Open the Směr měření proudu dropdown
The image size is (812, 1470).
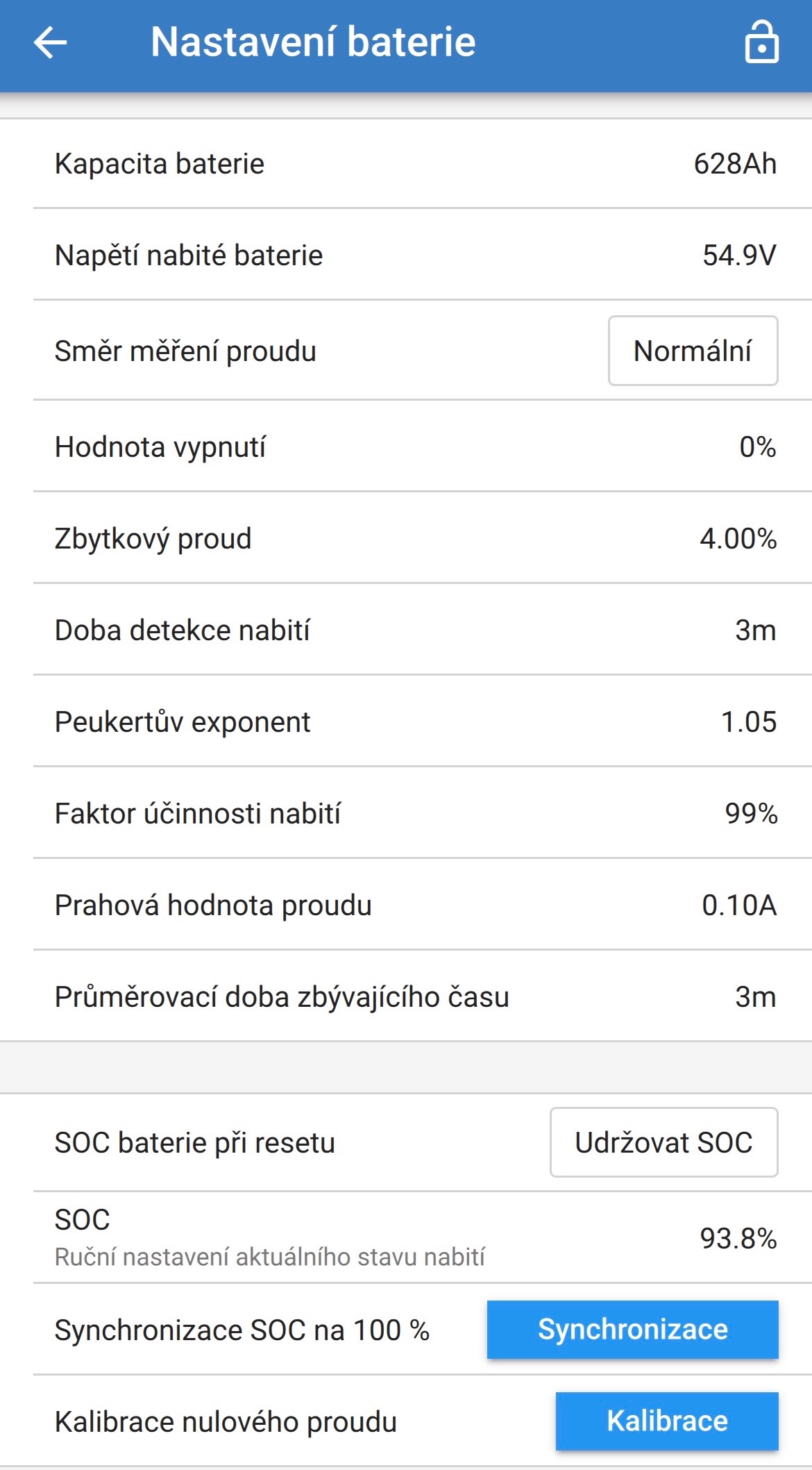(693, 351)
